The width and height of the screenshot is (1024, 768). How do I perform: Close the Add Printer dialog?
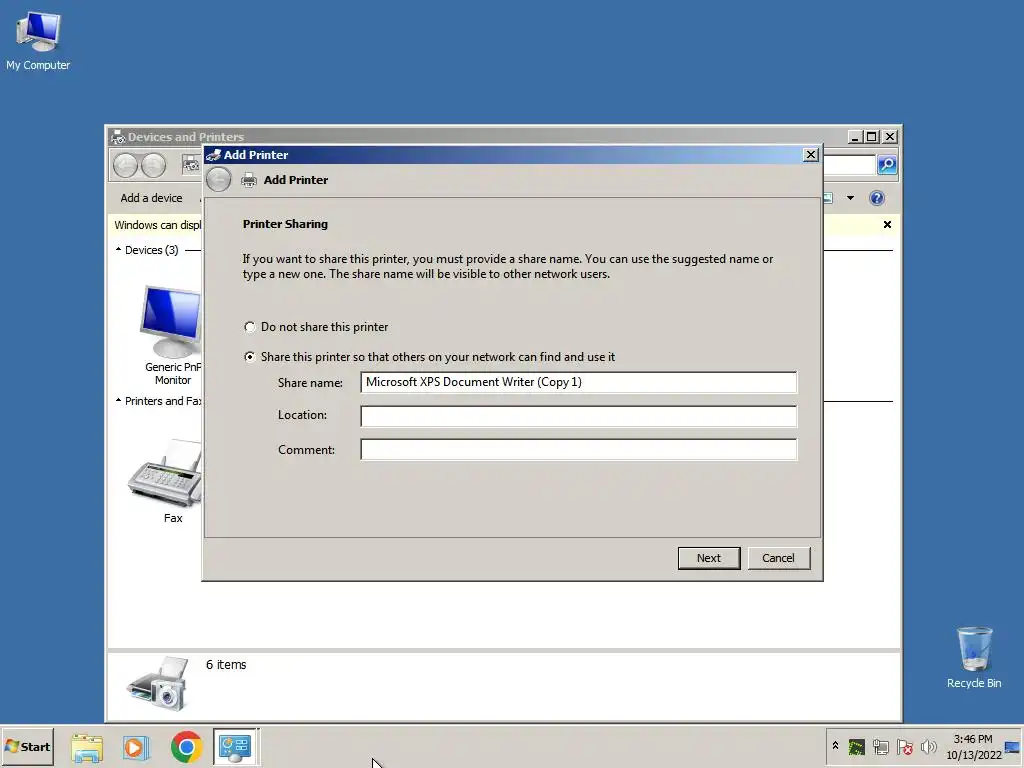(x=810, y=155)
